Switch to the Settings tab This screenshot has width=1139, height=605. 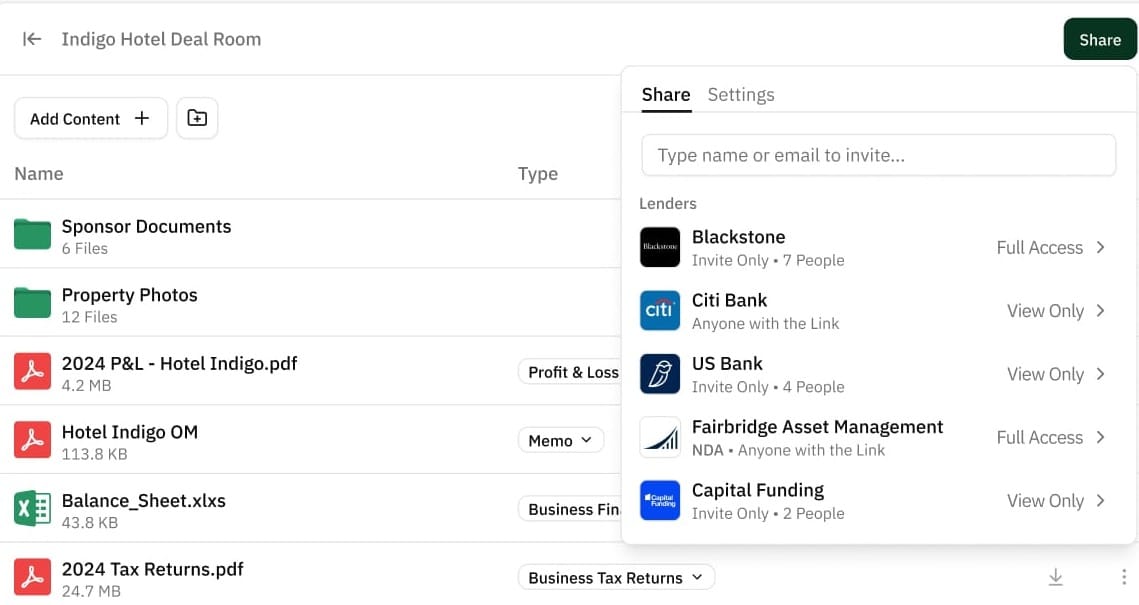click(740, 95)
